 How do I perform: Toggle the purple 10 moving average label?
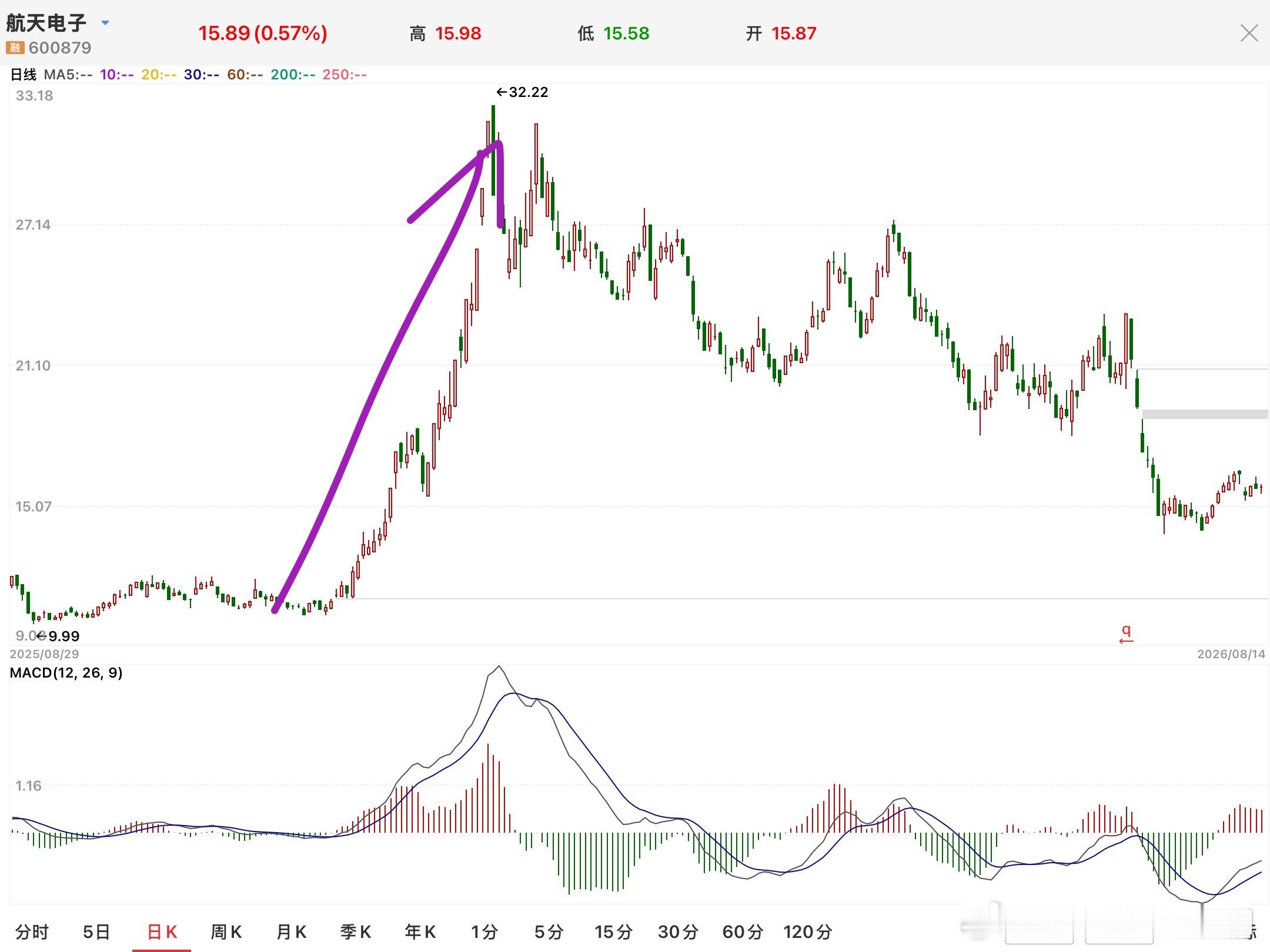pos(116,75)
